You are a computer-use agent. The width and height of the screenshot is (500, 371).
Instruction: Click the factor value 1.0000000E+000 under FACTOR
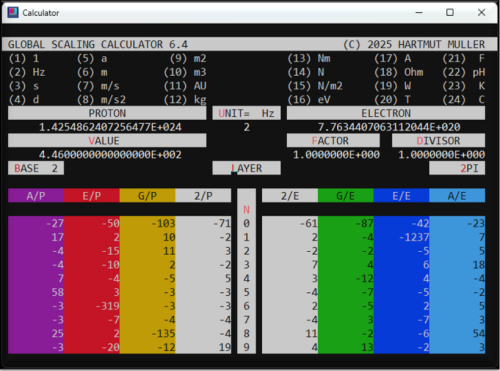click(336, 155)
